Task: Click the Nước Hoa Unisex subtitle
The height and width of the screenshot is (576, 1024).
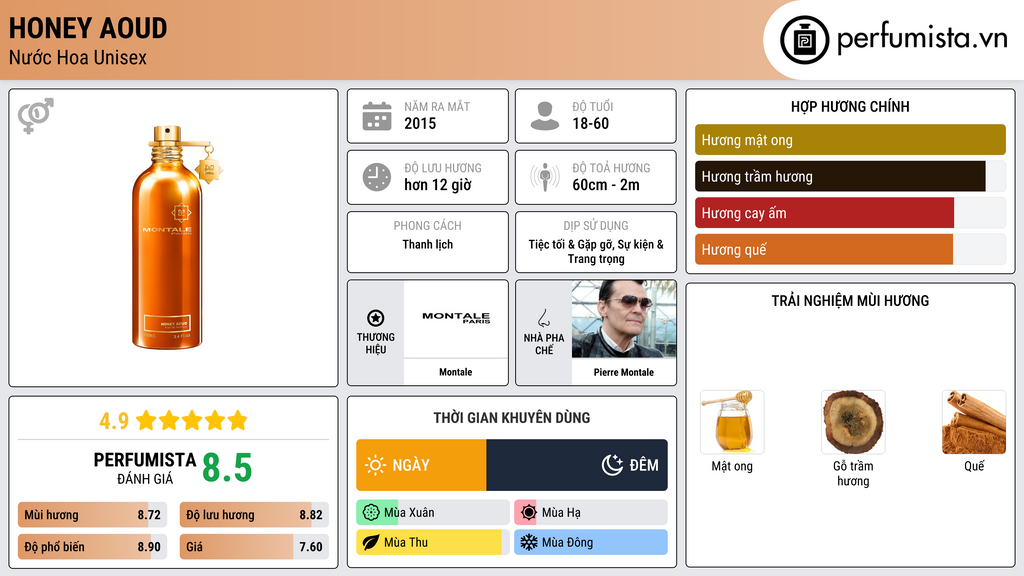Action: click(x=78, y=57)
